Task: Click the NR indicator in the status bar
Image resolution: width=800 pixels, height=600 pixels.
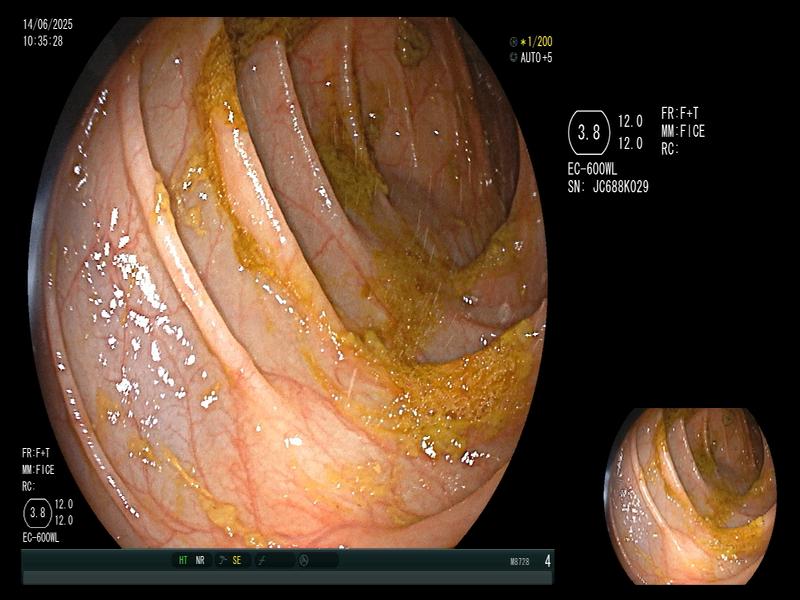Action: pyautogui.click(x=200, y=560)
